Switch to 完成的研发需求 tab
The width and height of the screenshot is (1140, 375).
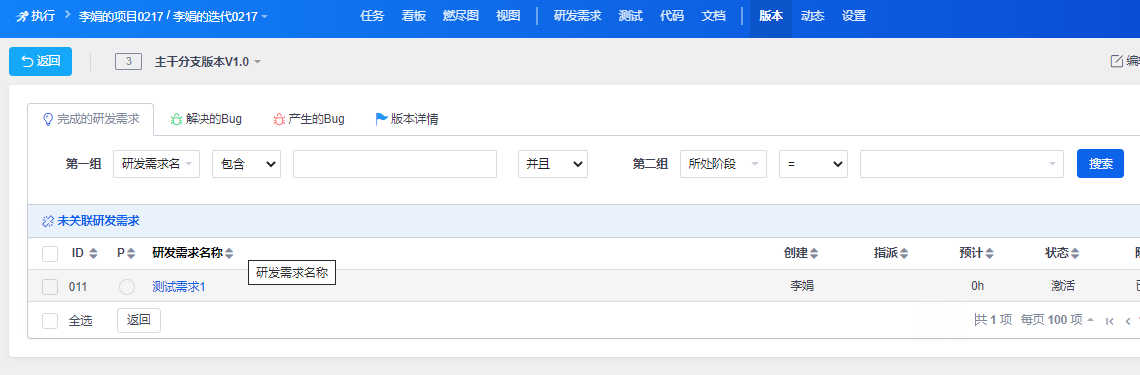click(x=91, y=119)
